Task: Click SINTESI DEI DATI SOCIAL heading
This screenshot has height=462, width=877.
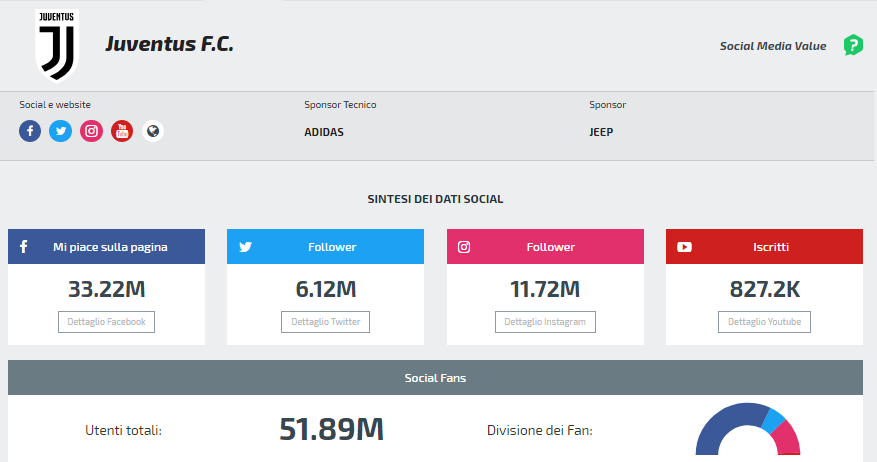Action: 435,199
